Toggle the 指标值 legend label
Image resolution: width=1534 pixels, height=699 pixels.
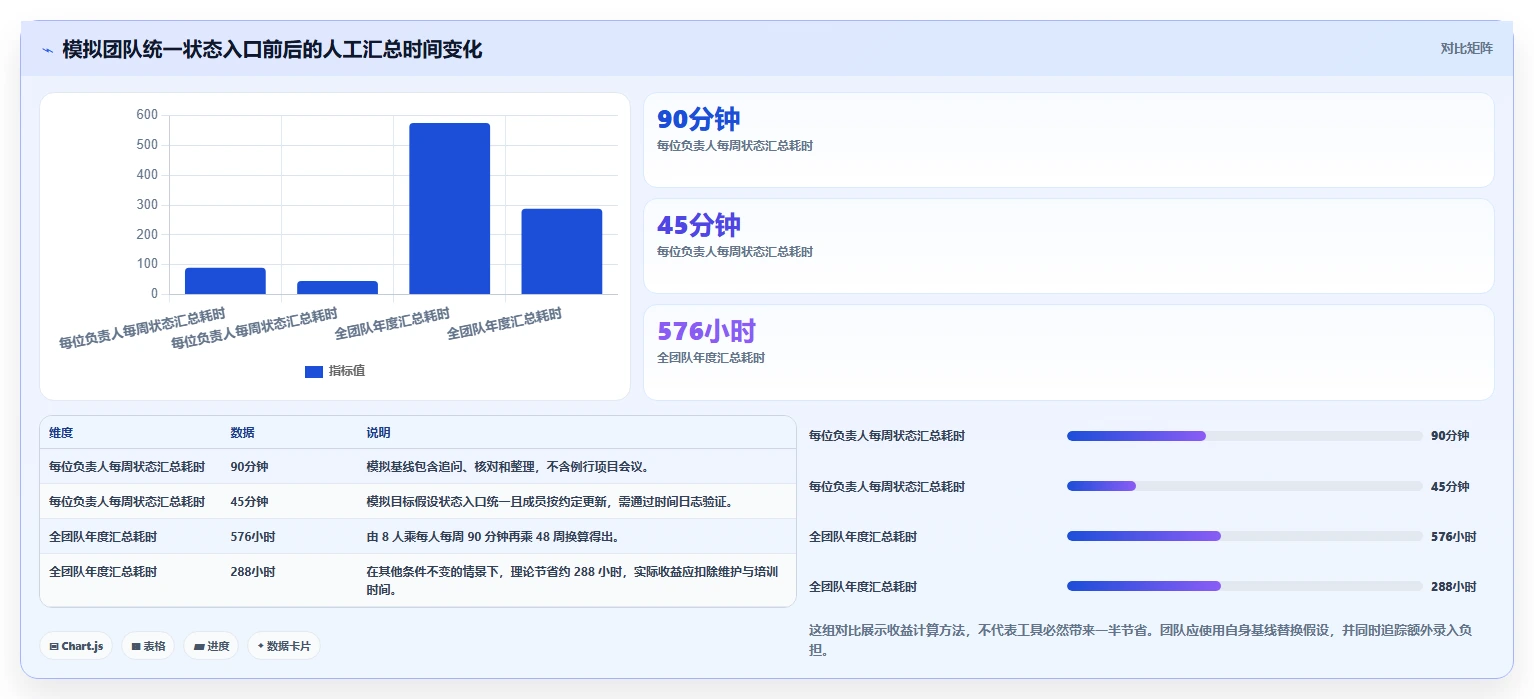(x=347, y=371)
